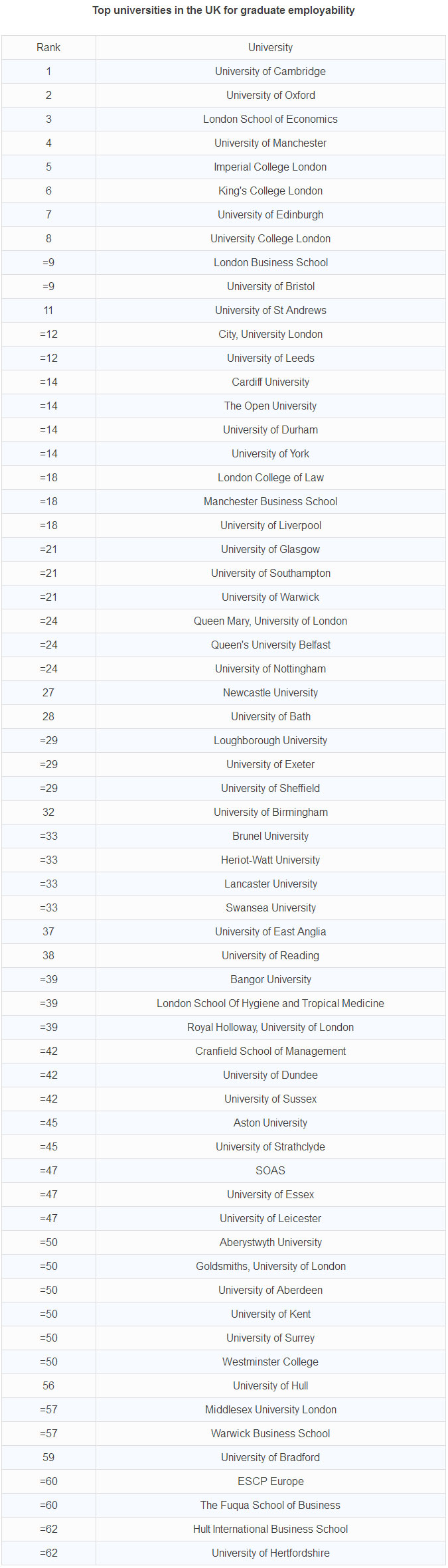Select London Business School entry
This screenshot has width=448, height=1568.
click(x=270, y=263)
